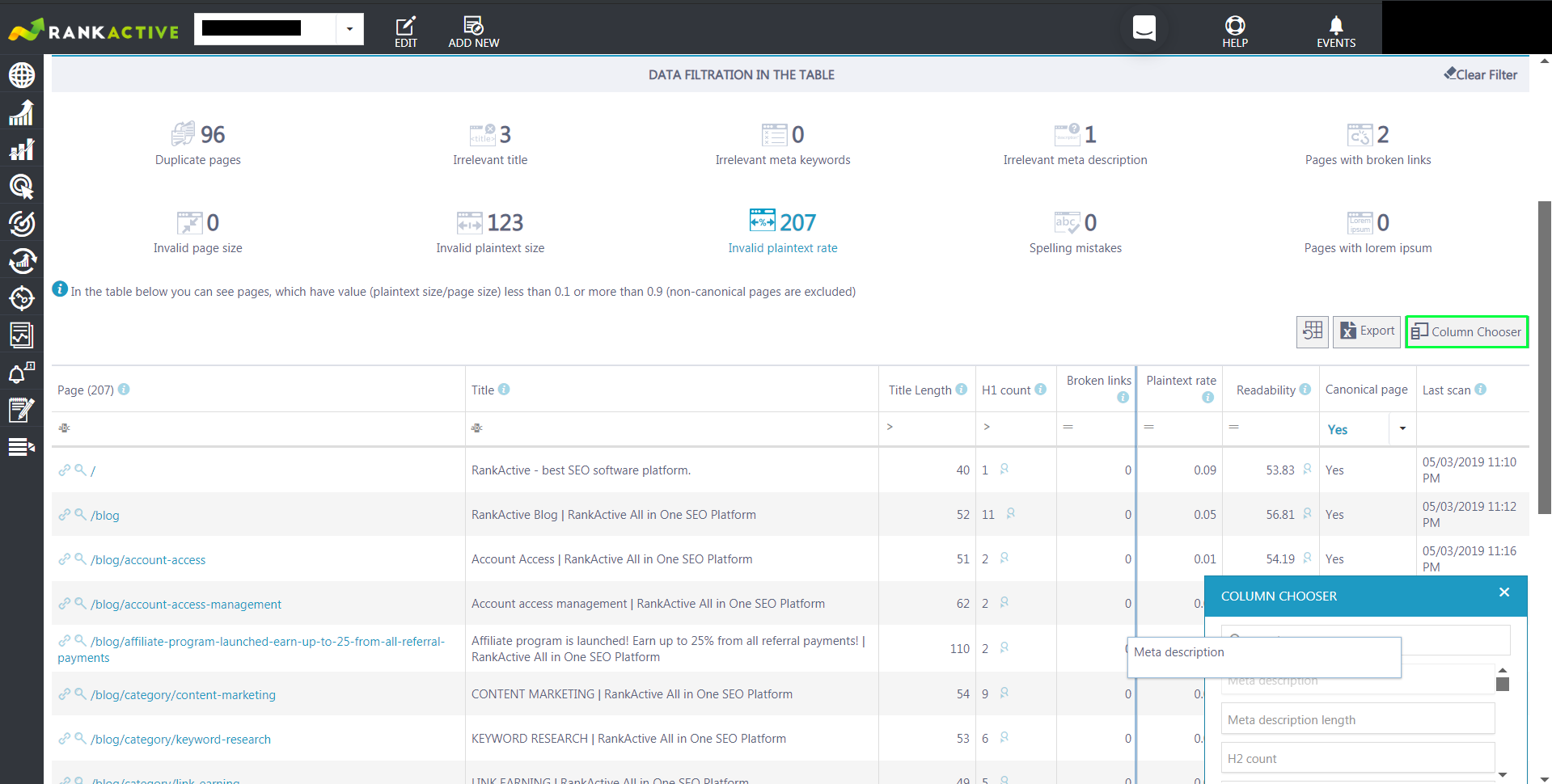
Task: Click the Column Chooser button
Action: pyautogui.click(x=1466, y=331)
